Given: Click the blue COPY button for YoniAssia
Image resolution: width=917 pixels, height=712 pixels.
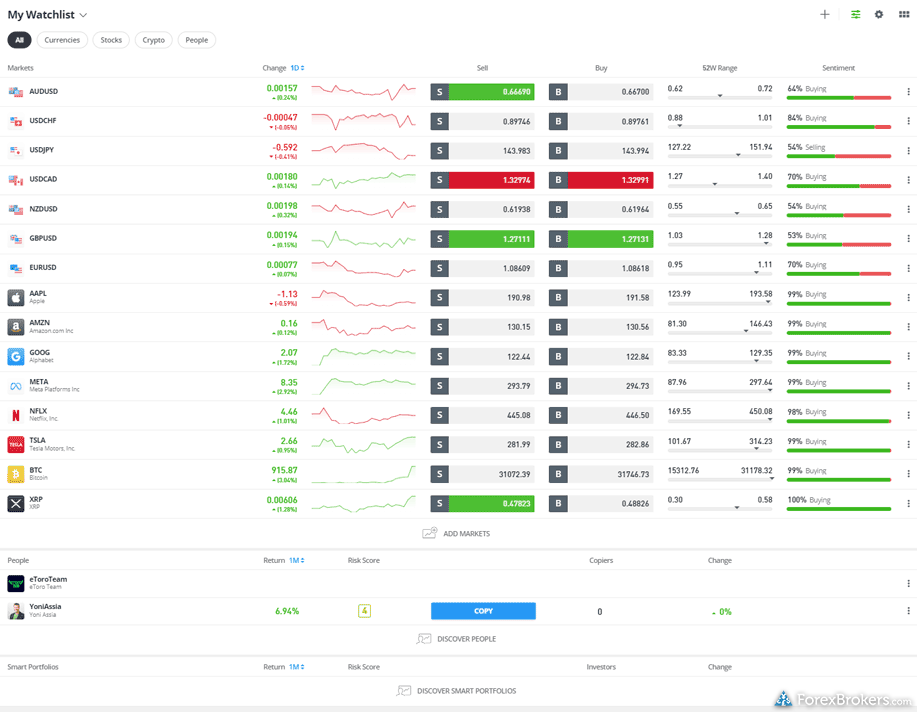Looking at the screenshot, I should tap(483, 611).
